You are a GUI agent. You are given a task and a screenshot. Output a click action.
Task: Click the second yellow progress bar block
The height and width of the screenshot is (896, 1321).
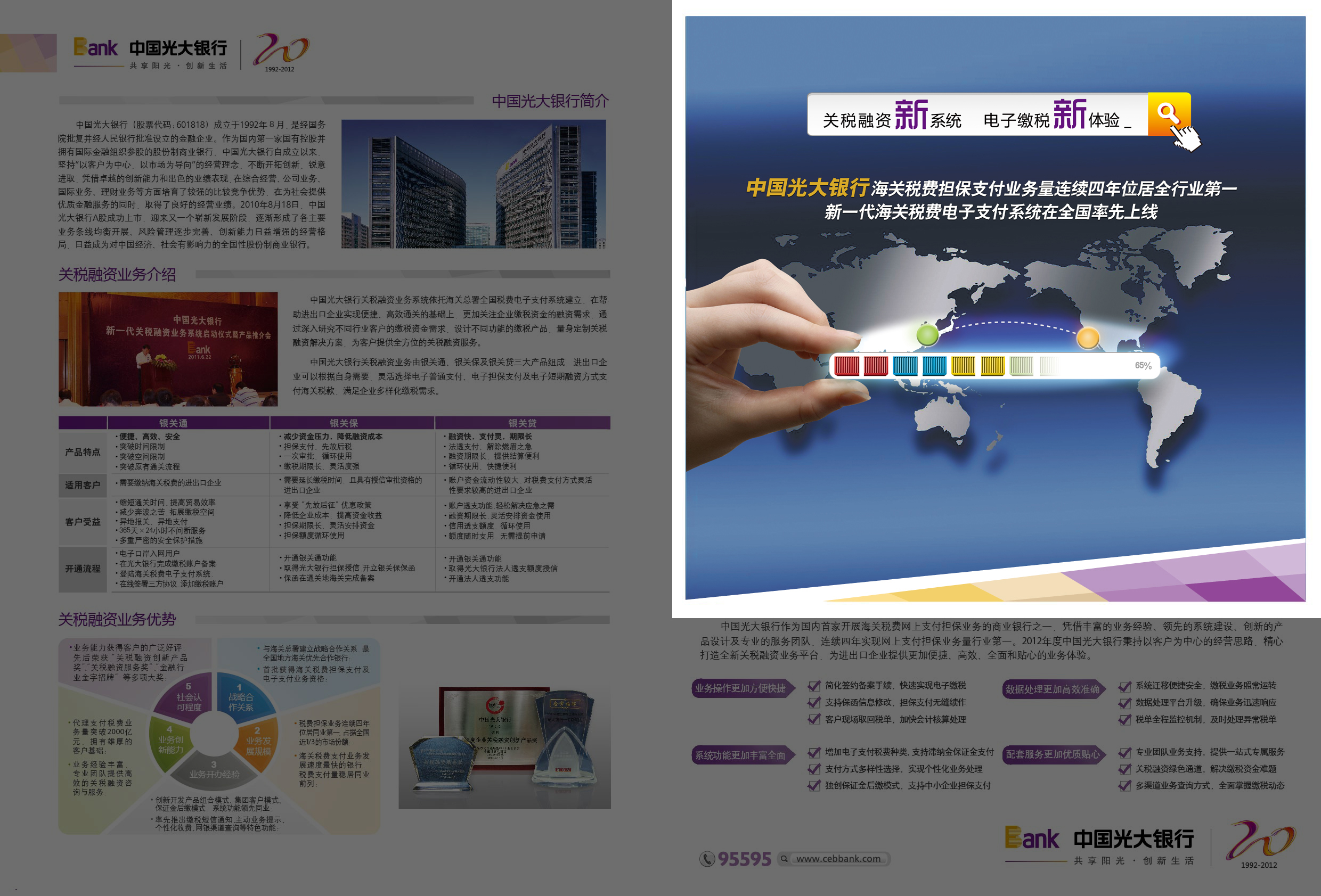(x=992, y=366)
